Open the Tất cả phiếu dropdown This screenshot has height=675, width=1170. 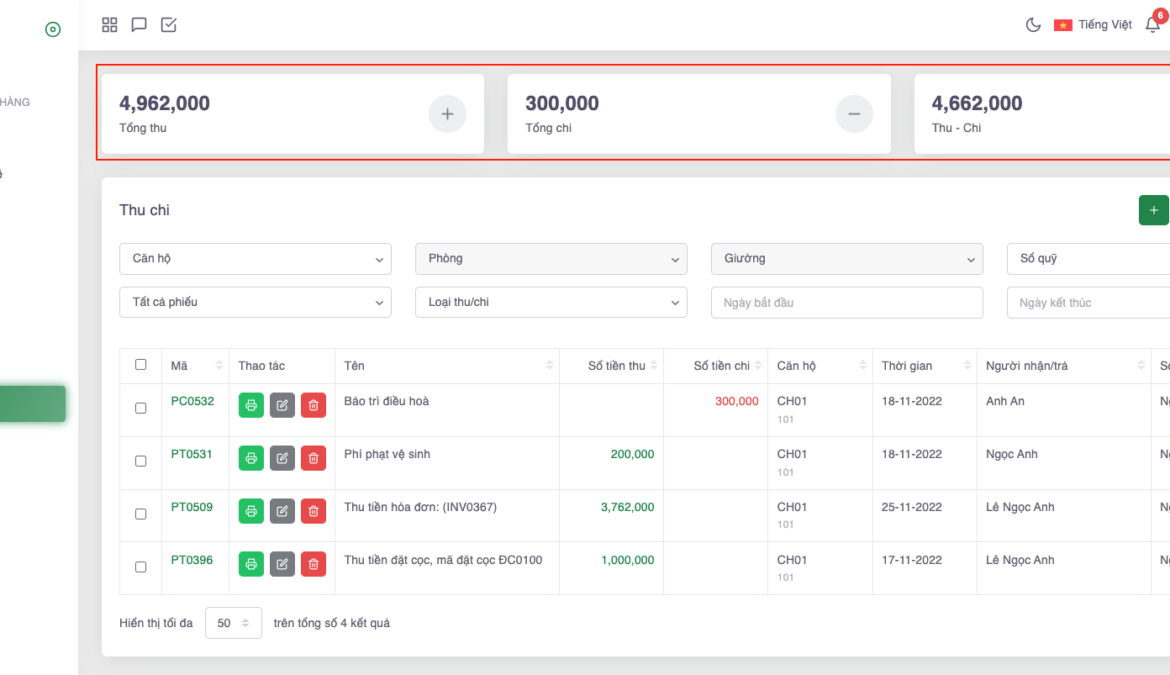(x=255, y=303)
